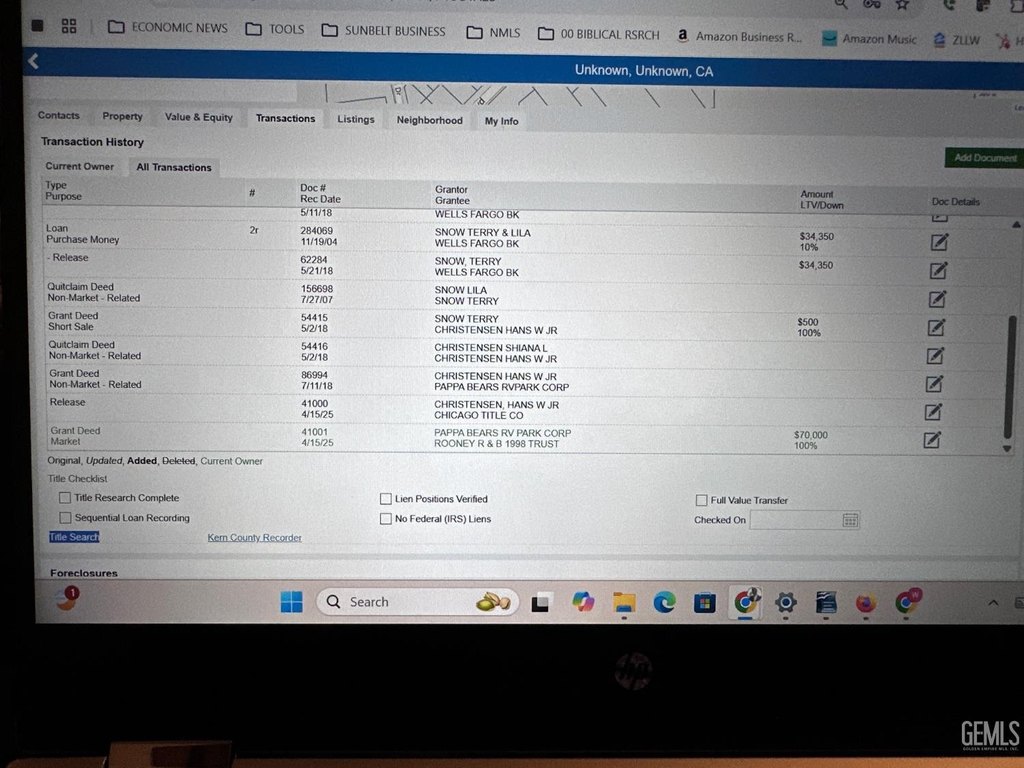
Task: Open the Kern County Recorder link
Action: click(254, 538)
